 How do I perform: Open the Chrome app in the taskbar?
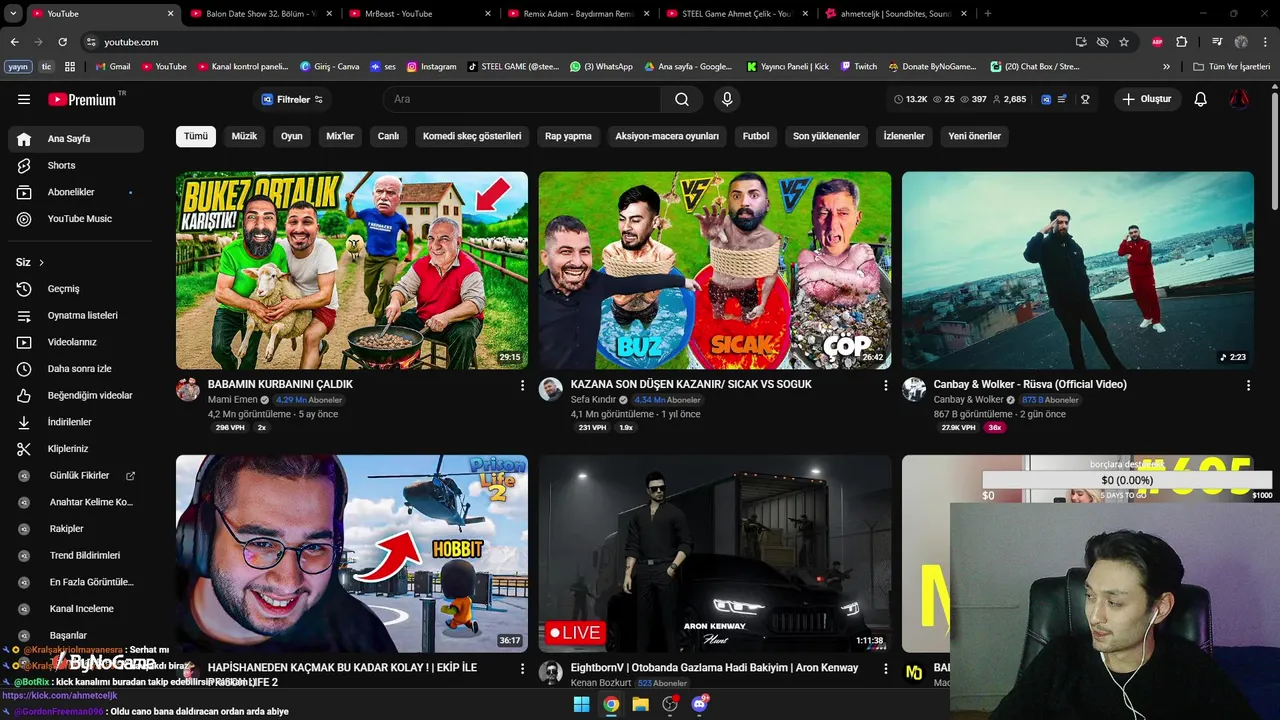611,704
